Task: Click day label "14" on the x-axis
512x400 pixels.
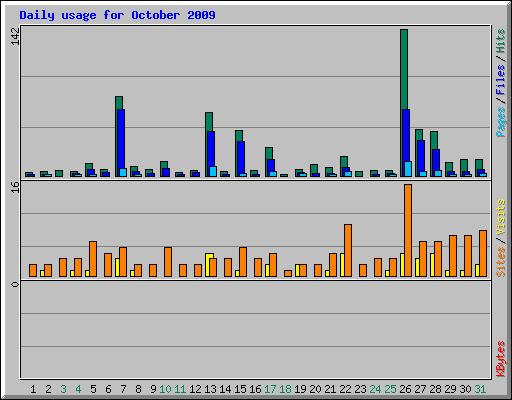Action: tap(225, 389)
